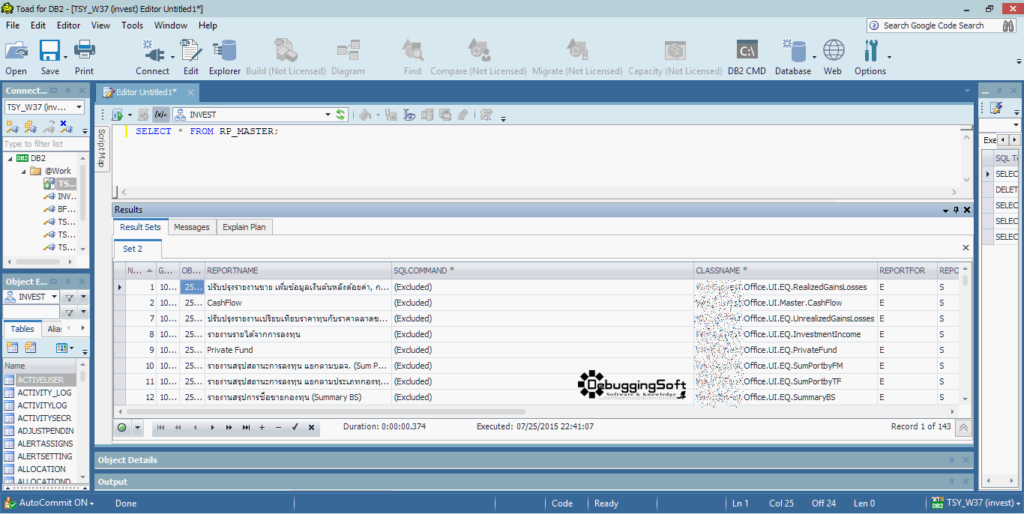The height and width of the screenshot is (514, 1024).
Task: Click the double-chevron collapse button near record count
Action: click(x=963, y=428)
